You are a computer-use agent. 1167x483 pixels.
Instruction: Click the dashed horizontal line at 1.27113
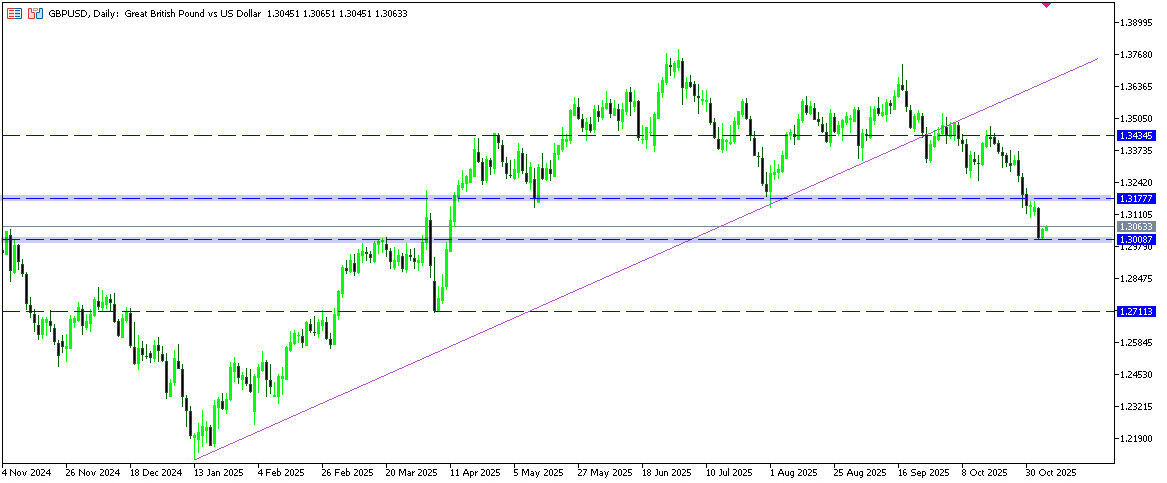pyautogui.click(x=700, y=311)
